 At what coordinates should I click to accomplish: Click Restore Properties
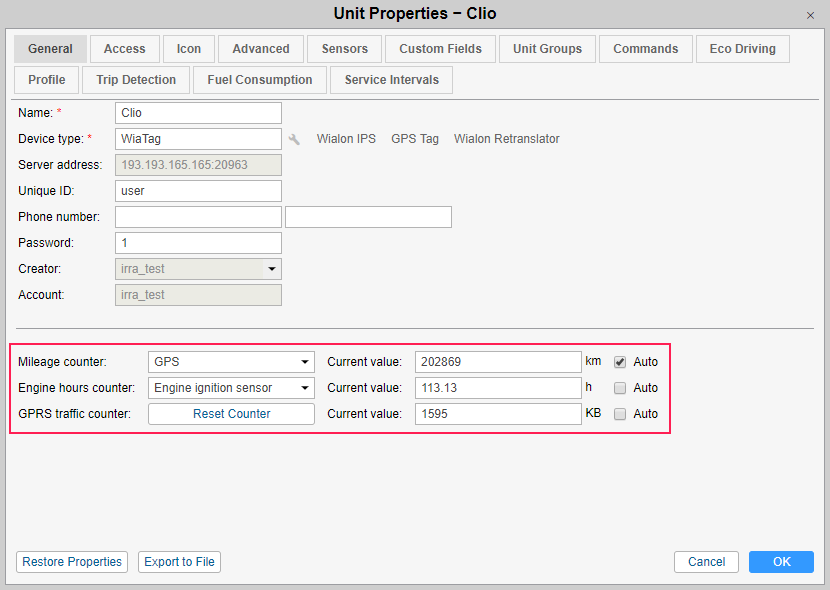72,562
